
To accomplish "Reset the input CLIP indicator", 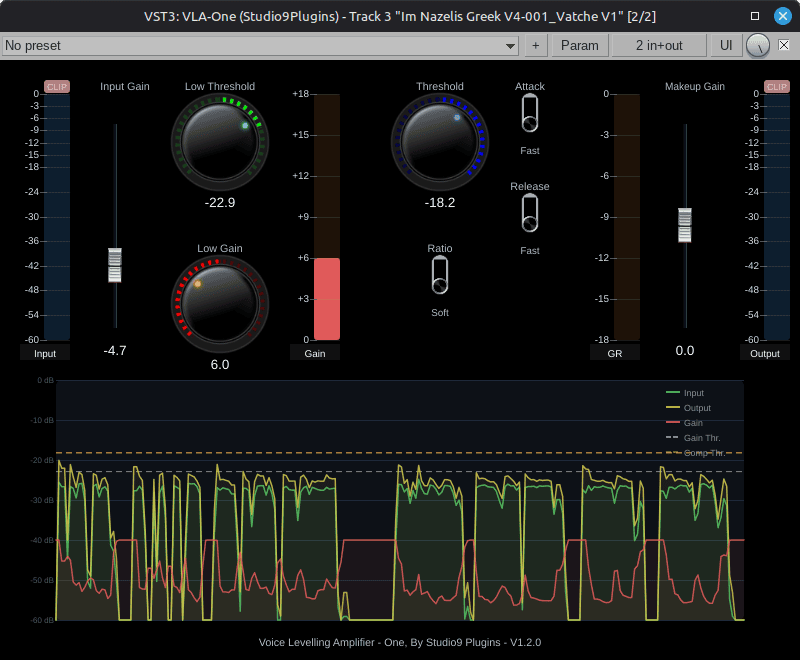I will pyautogui.click(x=57, y=87).
